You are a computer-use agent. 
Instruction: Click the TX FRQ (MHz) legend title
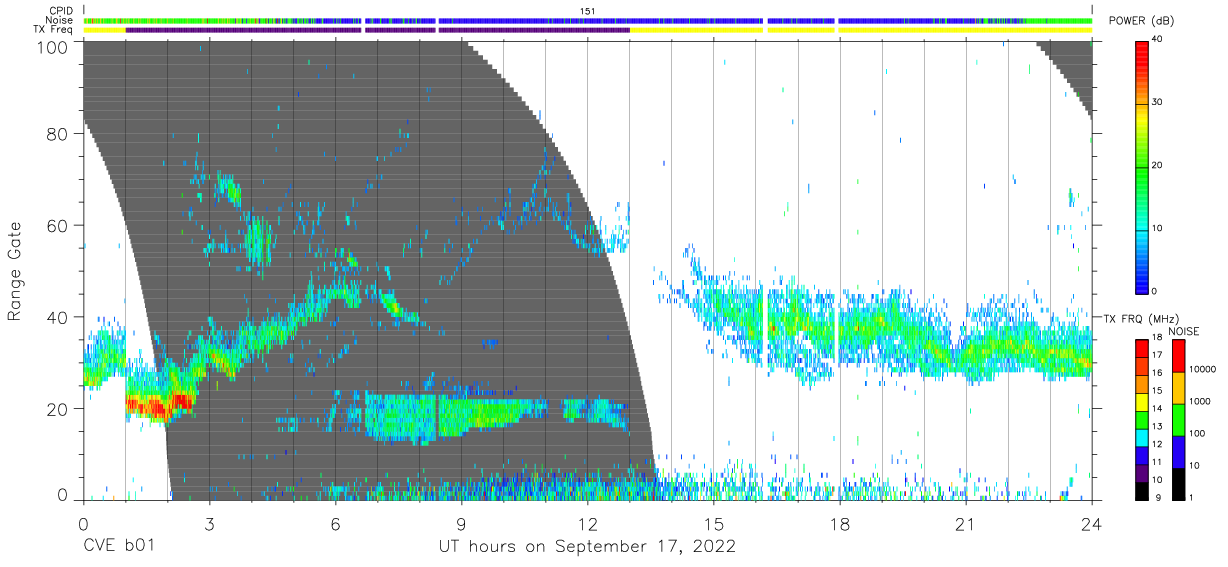tap(1143, 318)
